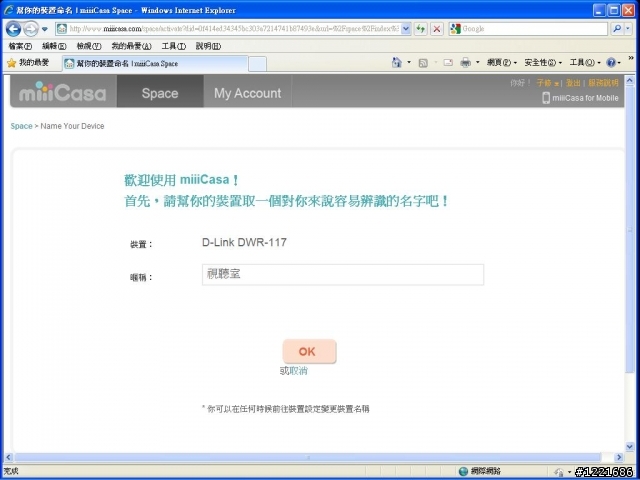Stop loading with the red X button
This screenshot has height=480, width=640.
pos(437,29)
